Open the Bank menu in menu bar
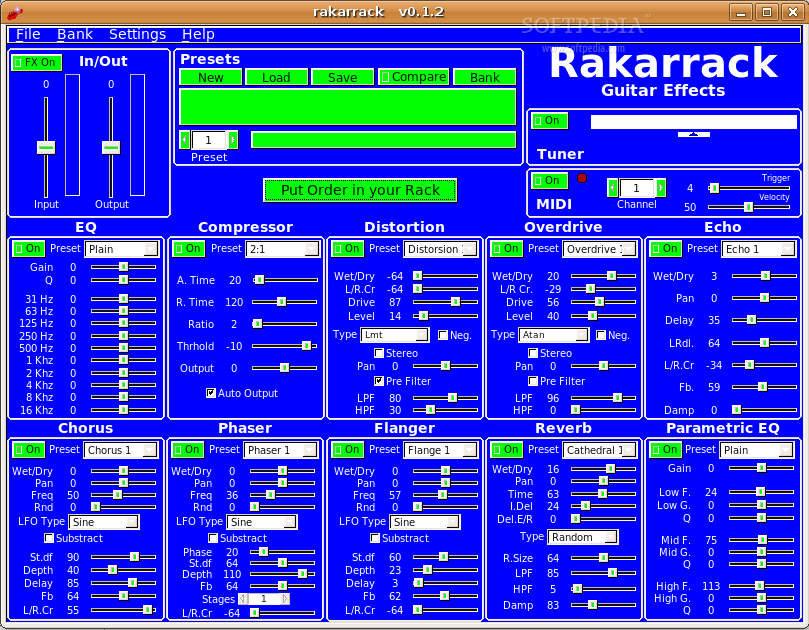Image resolution: width=809 pixels, height=630 pixels. pyautogui.click(x=75, y=34)
